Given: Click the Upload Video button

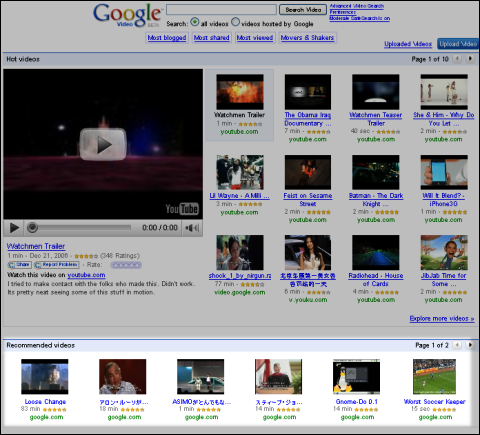Looking at the screenshot, I should pyautogui.click(x=458, y=44).
